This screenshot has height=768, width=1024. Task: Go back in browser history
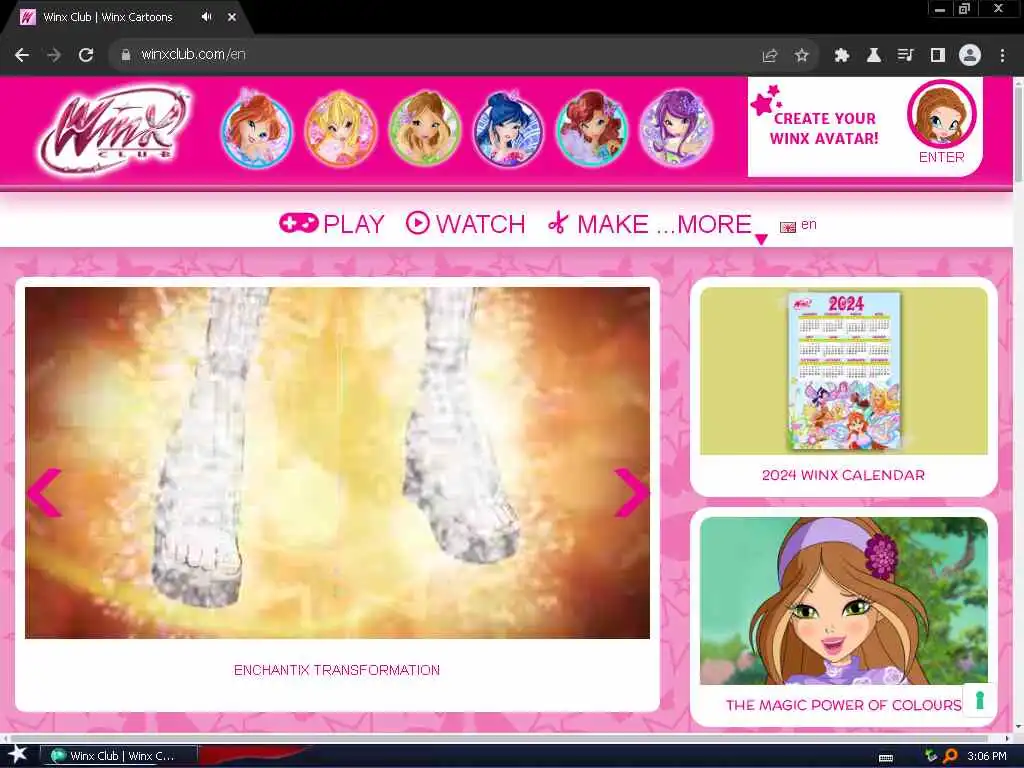click(x=22, y=55)
